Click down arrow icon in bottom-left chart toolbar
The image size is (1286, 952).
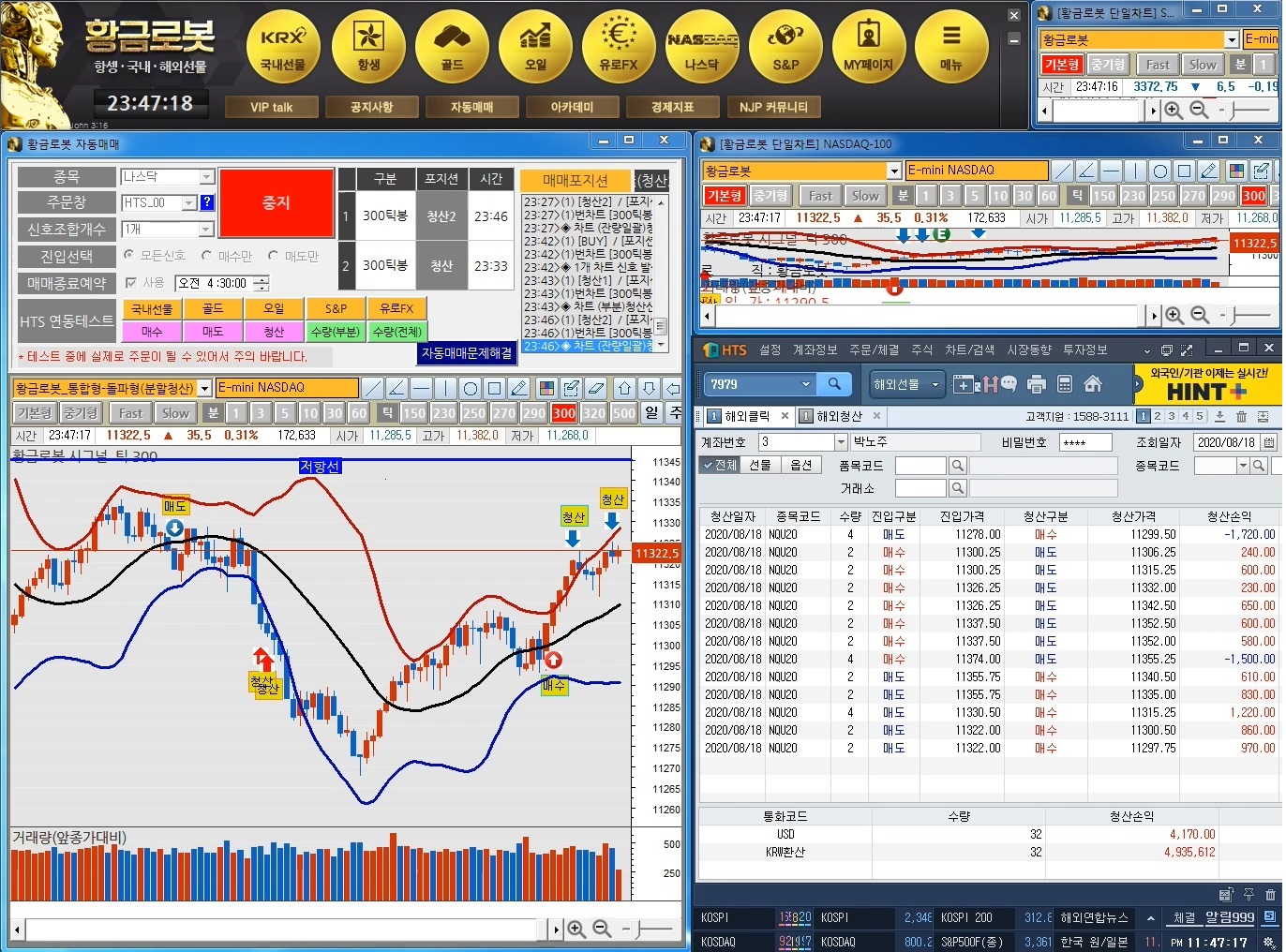pos(649,388)
